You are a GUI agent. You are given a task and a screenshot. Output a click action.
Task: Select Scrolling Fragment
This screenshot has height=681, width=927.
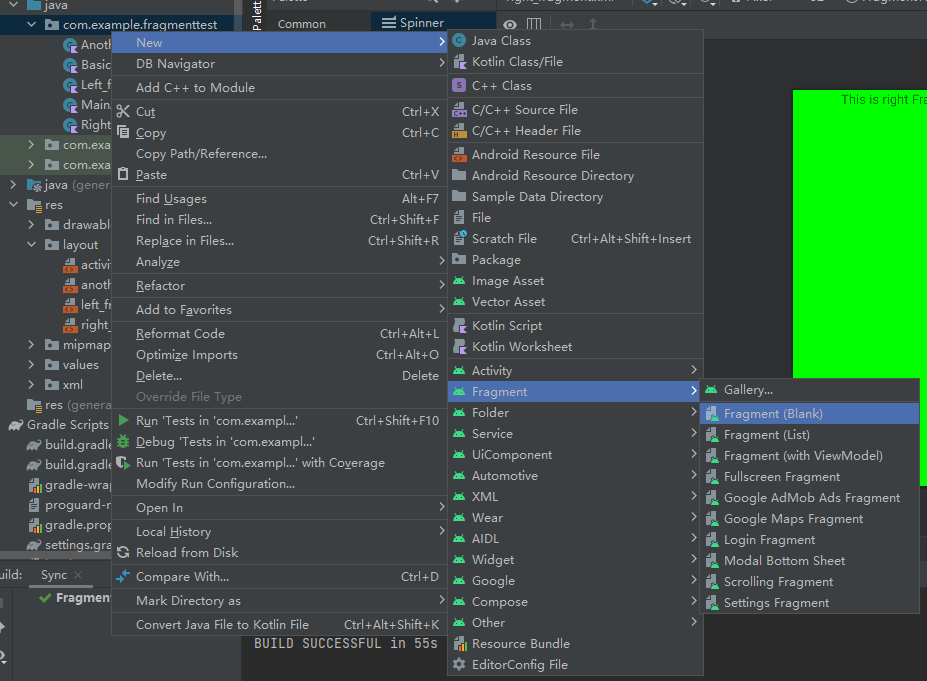coord(809,582)
